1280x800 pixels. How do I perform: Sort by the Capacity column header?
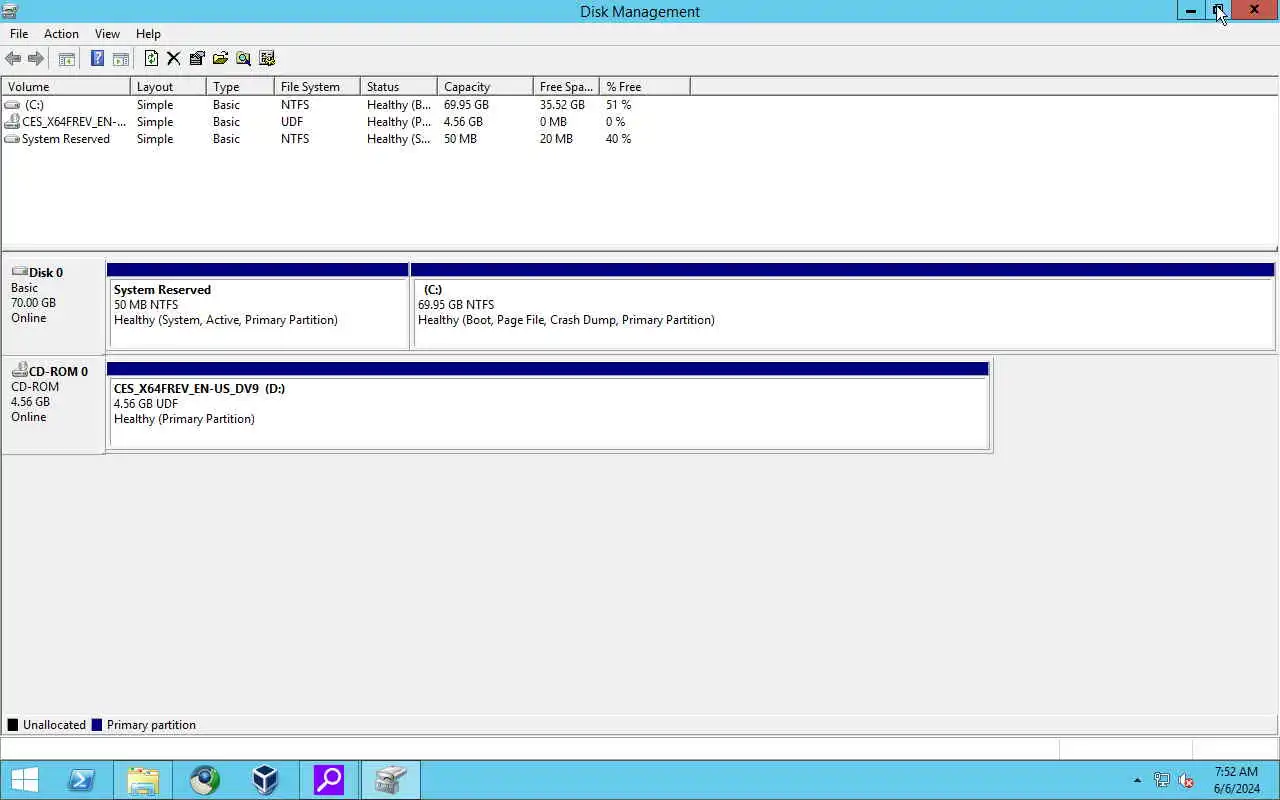tap(485, 87)
